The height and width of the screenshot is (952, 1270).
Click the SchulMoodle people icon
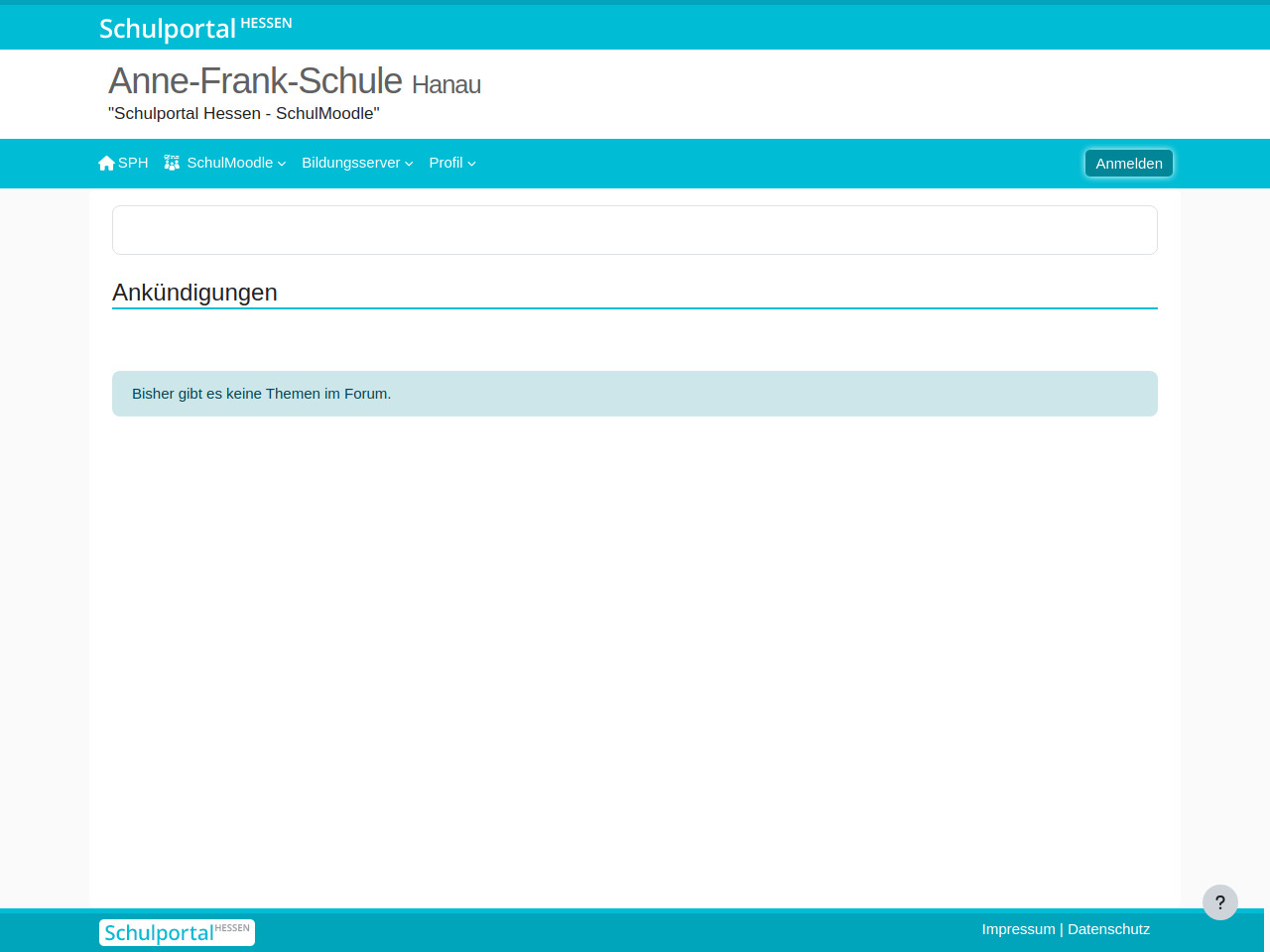(172, 163)
